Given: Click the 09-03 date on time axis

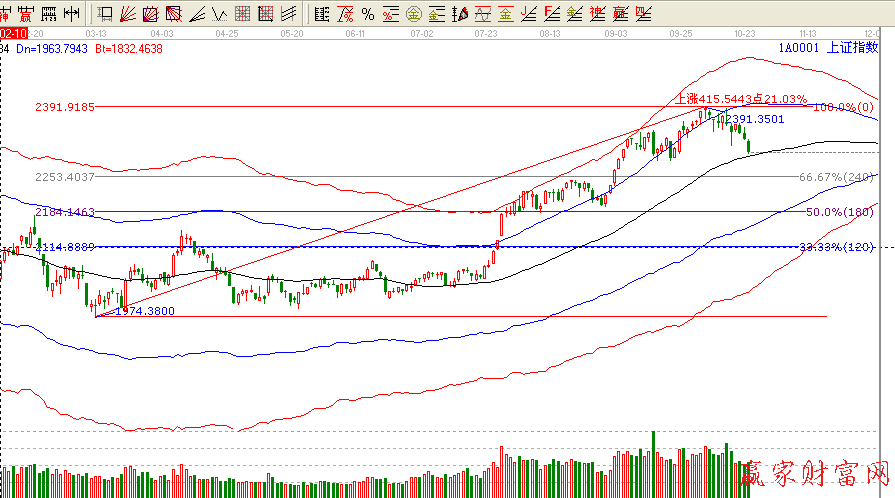Looking at the screenshot, I should (616, 34).
